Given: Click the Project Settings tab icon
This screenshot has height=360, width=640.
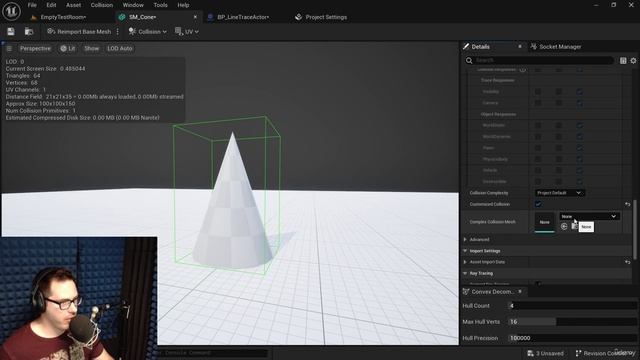Looking at the screenshot, I should [299, 17].
